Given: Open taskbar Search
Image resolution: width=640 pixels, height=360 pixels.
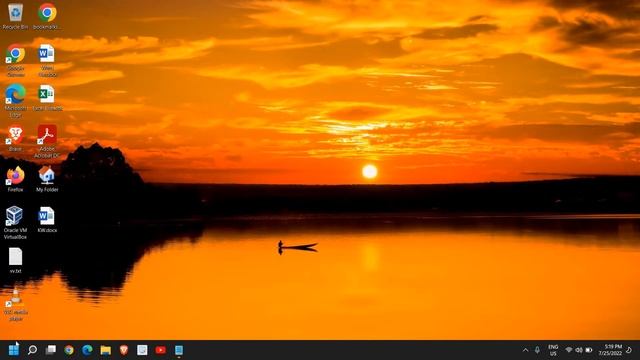Looking at the screenshot, I should (32, 350).
